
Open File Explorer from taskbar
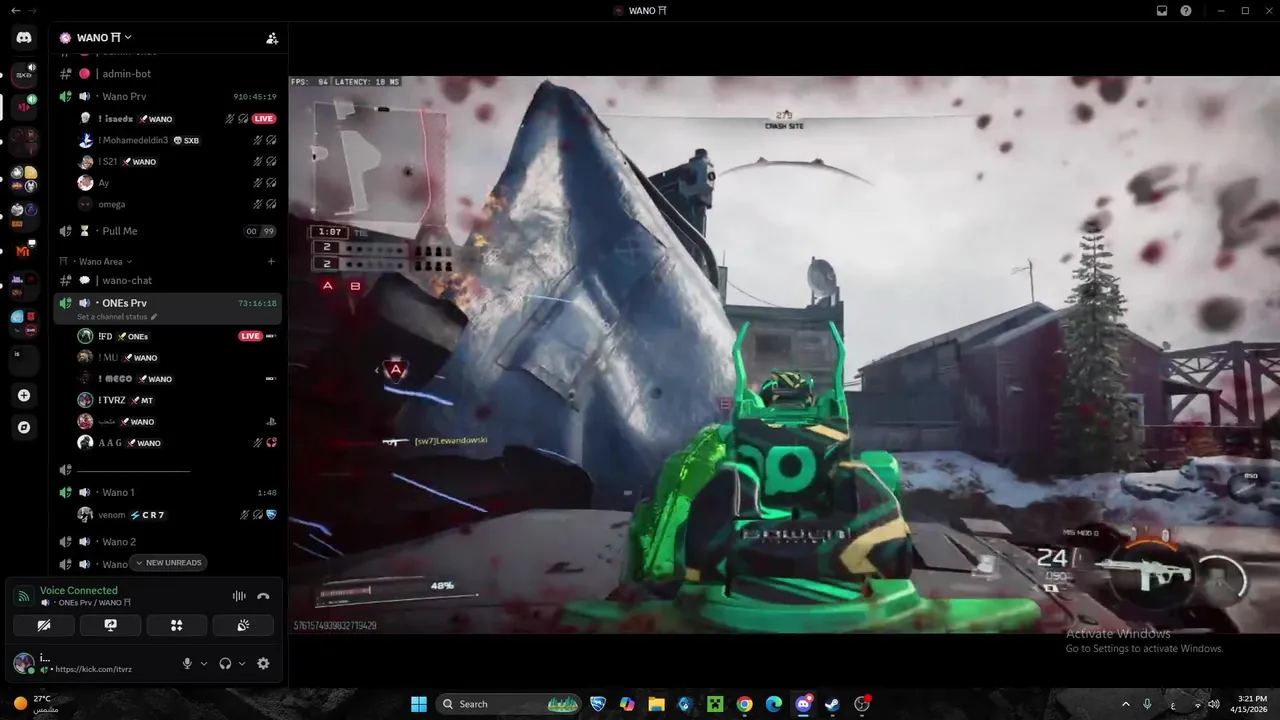click(x=656, y=704)
